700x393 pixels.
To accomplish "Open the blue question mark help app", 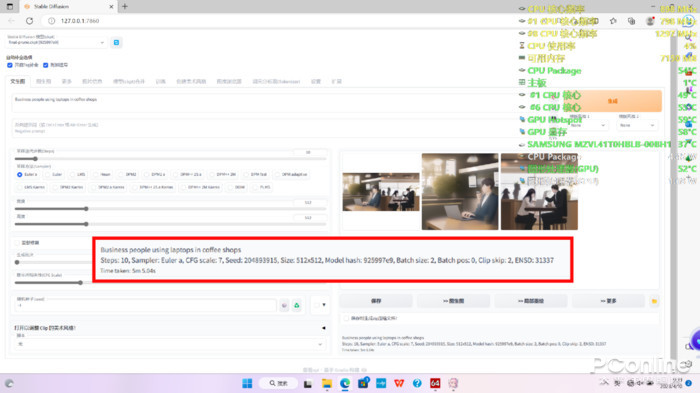I will pos(417,383).
